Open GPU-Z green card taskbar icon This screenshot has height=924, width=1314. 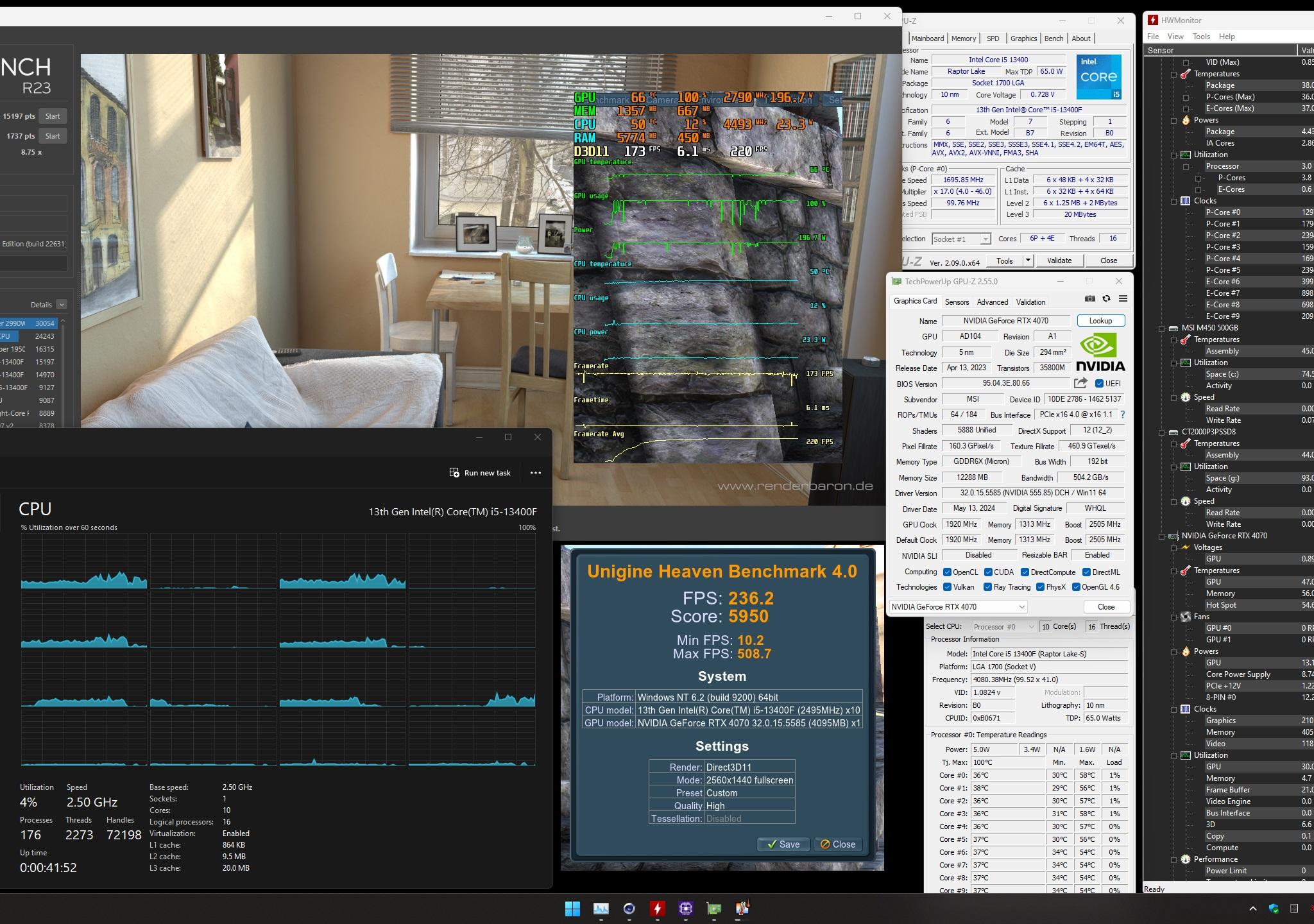tap(714, 909)
